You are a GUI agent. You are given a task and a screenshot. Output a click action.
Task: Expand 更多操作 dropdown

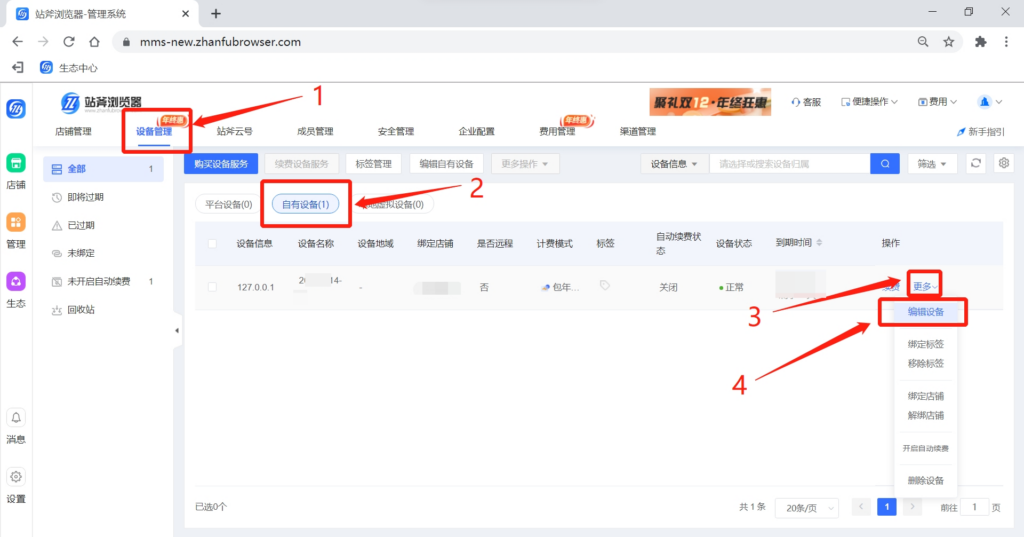click(x=524, y=164)
